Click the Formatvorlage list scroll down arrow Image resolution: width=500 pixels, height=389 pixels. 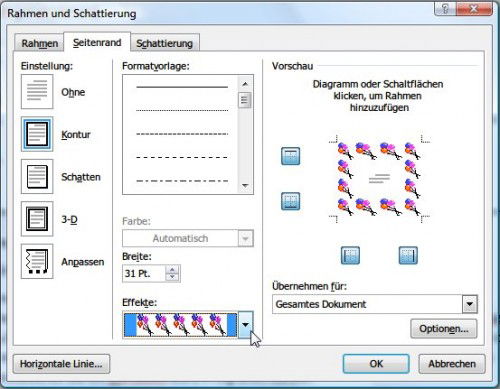245,186
